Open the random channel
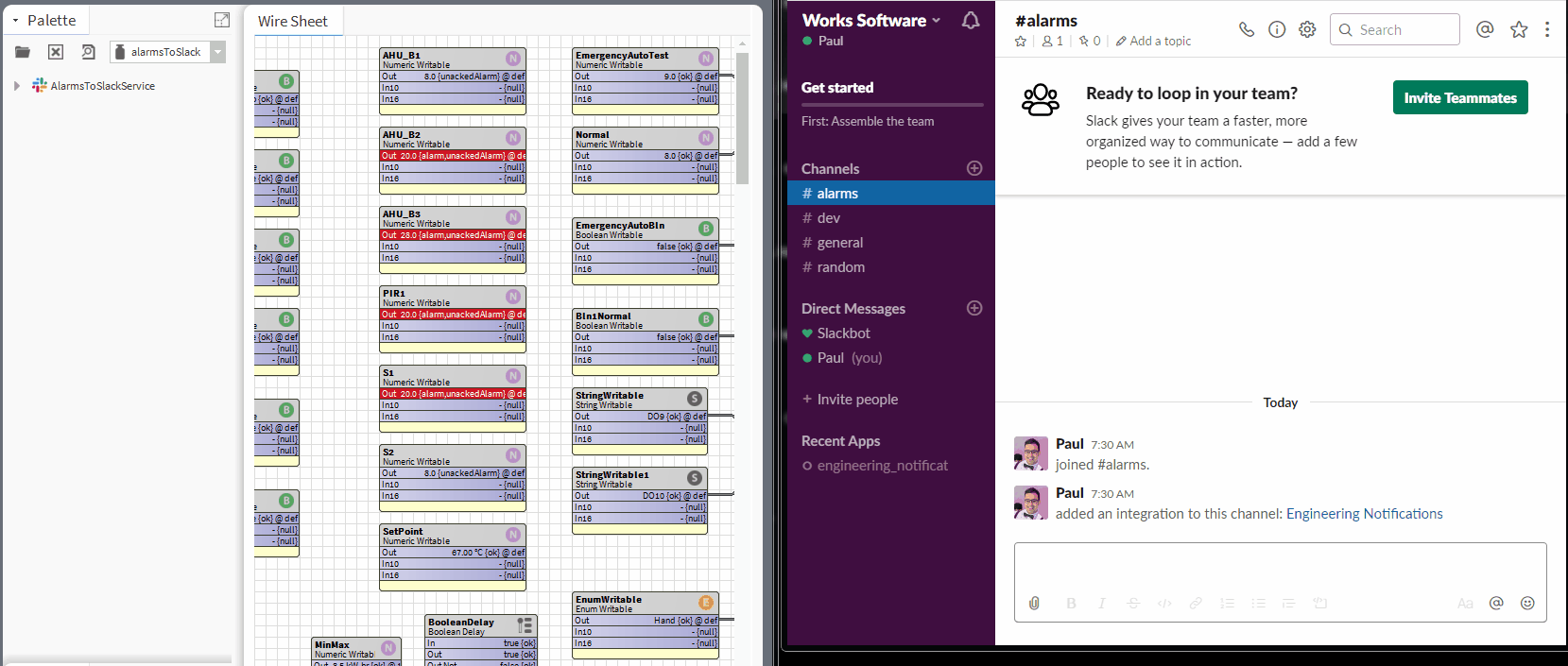This screenshot has width=1568, height=666. (x=891, y=266)
